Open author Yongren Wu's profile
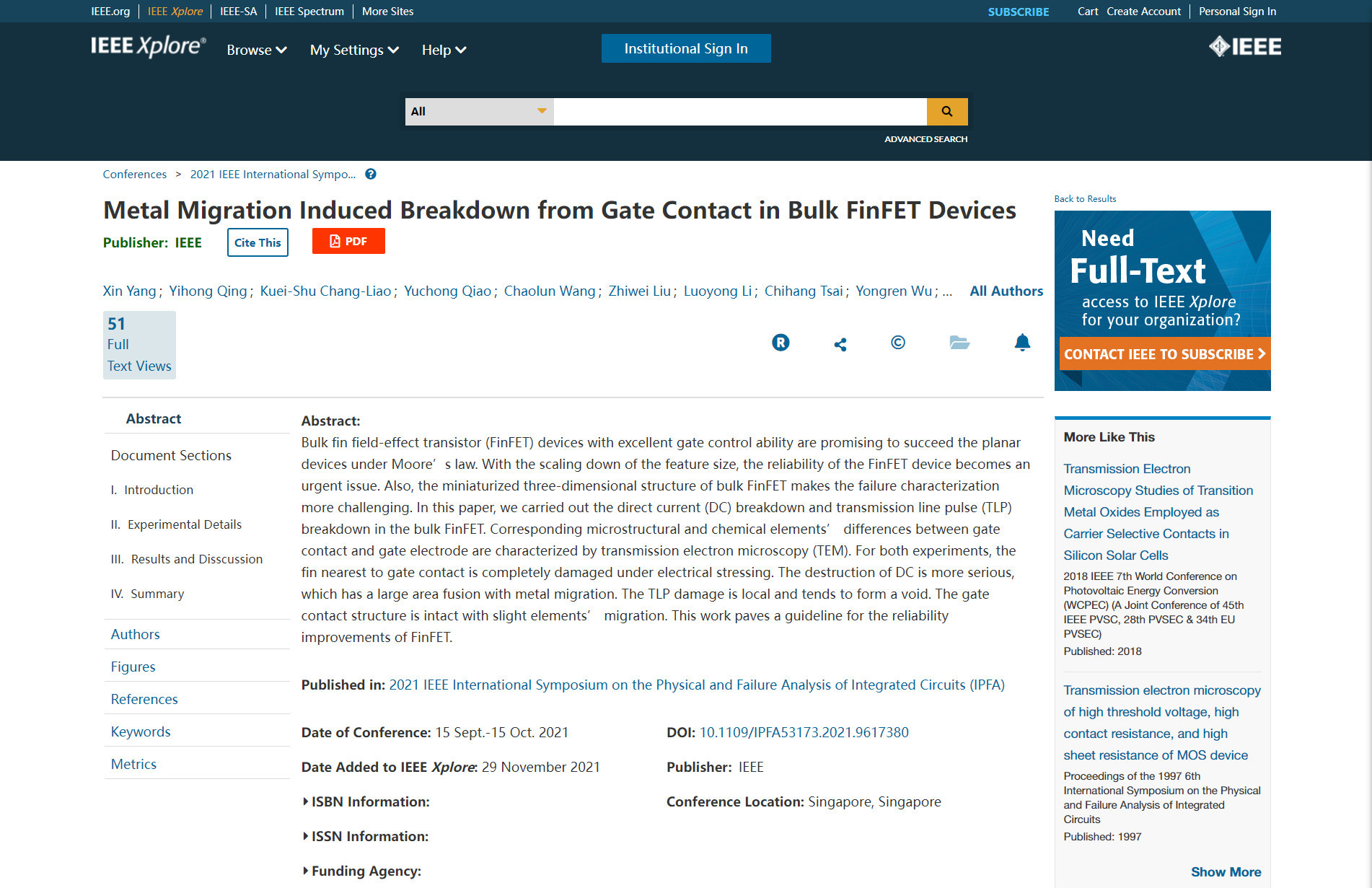Image resolution: width=1372 pixels, height=888 pixels. coord(894,291)
